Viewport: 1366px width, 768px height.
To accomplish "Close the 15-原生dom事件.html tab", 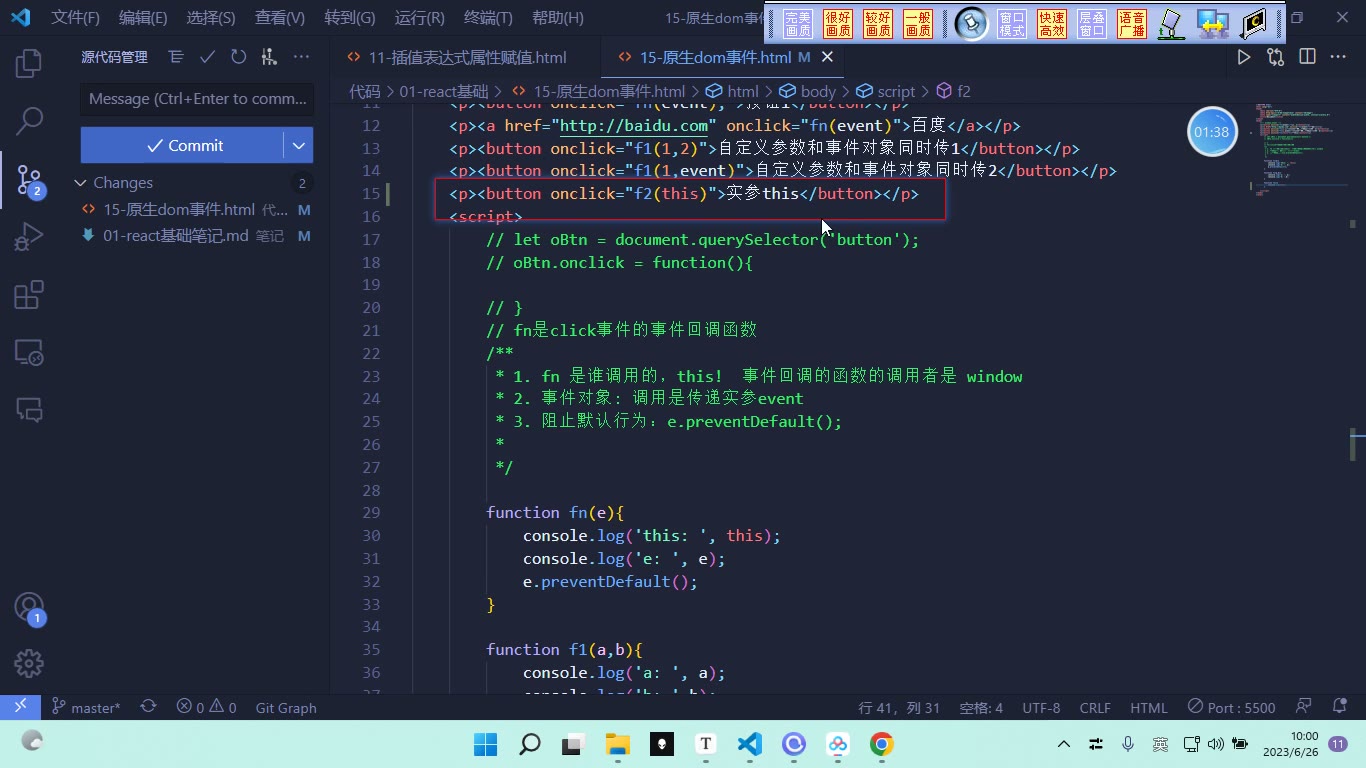I will click(827, 57).
